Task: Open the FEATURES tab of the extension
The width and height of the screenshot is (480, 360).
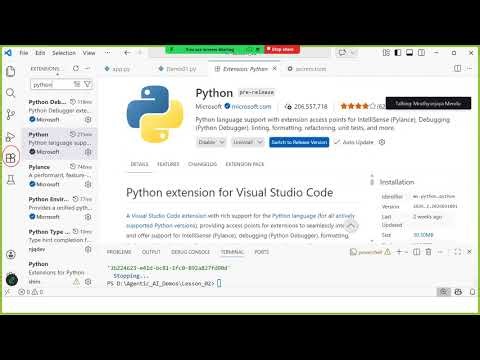Action: pyautogui.click(x=168, y=164)
